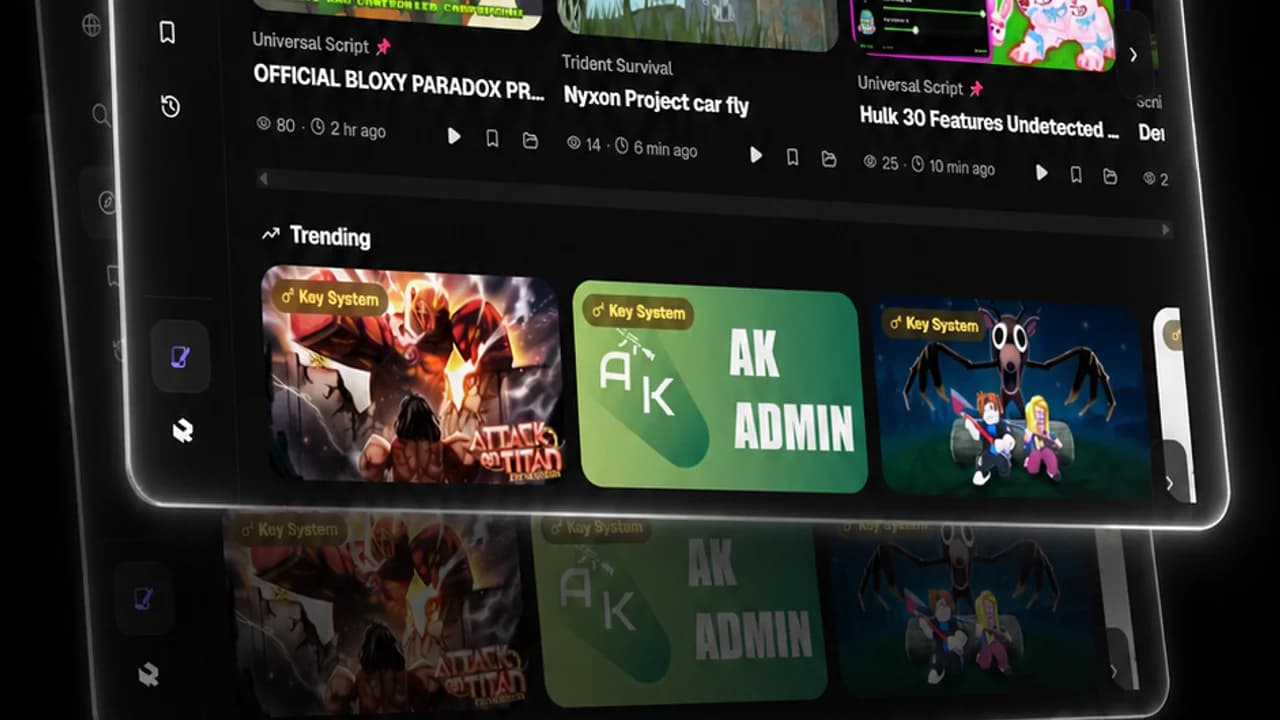Open the bookmarks icon in sidebar

point(167,32)
